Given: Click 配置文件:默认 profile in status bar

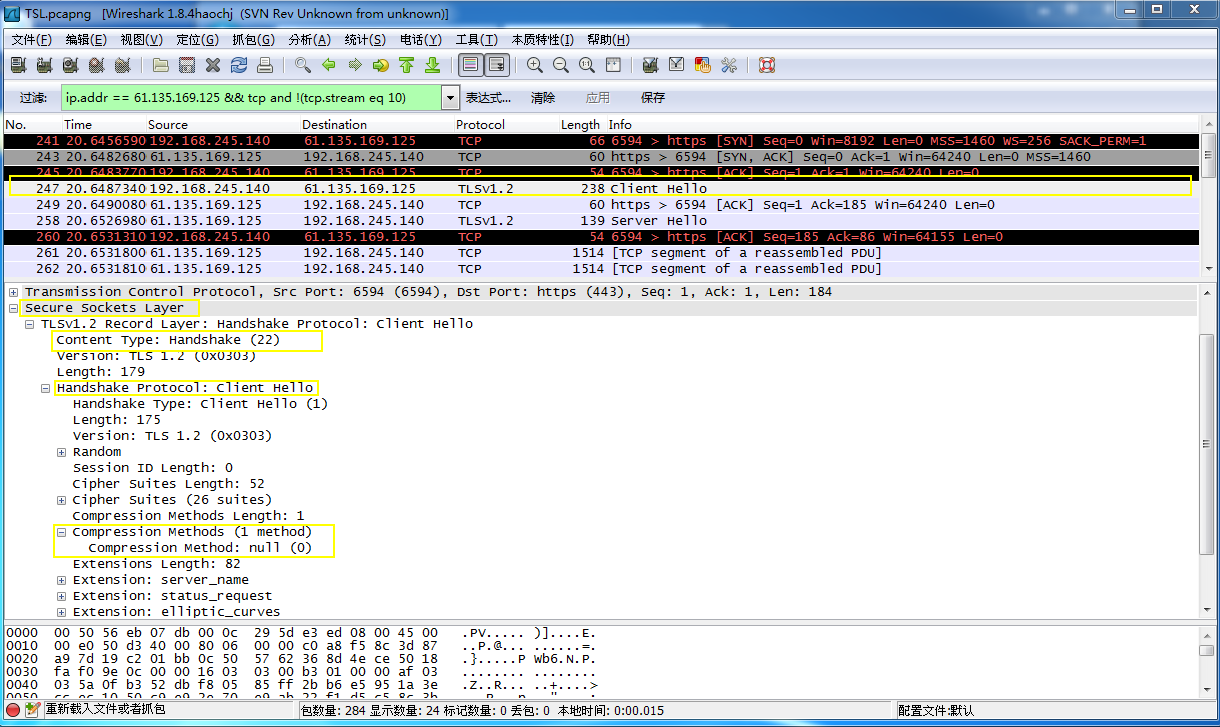Looking at the screenshot, I should pyautogui.click(x=936, y=710).
